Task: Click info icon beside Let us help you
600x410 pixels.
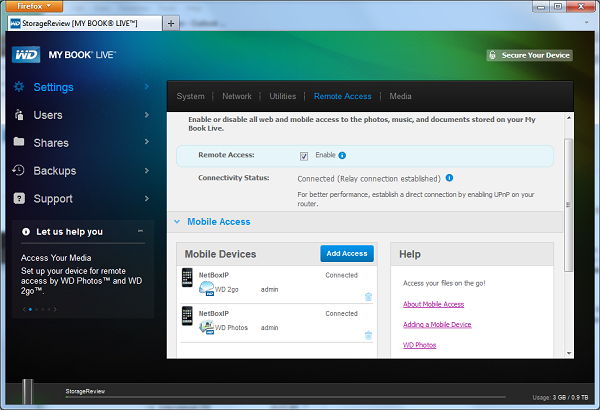Action: point(26,232)
